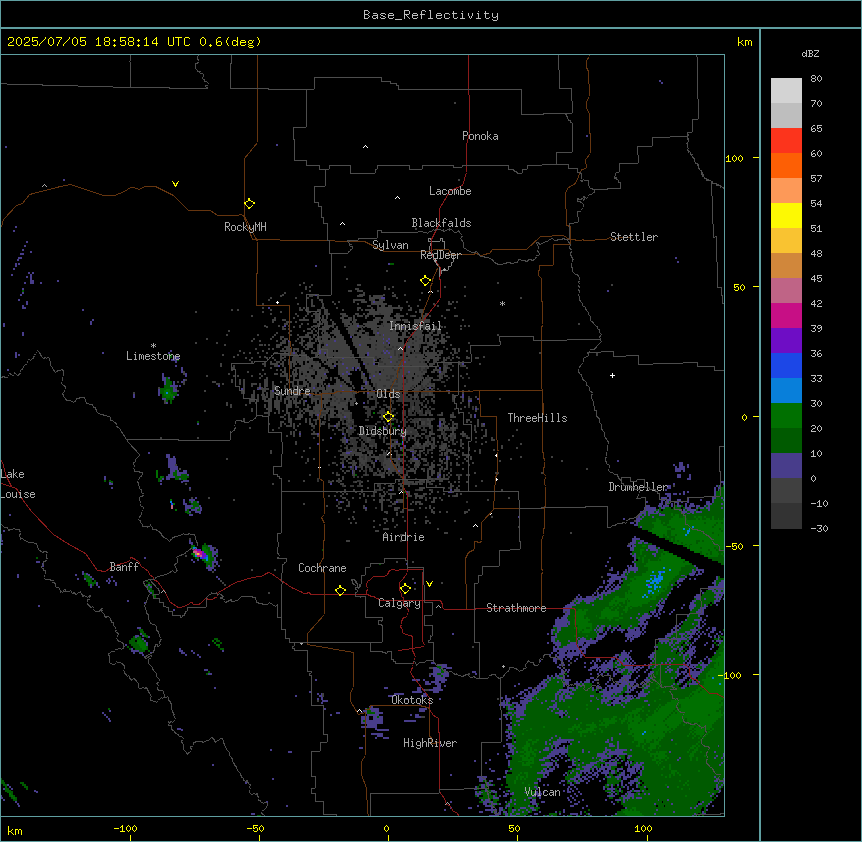Click the dBZ legend heading
The image size is (862, 842).
(x=810, y=53)
